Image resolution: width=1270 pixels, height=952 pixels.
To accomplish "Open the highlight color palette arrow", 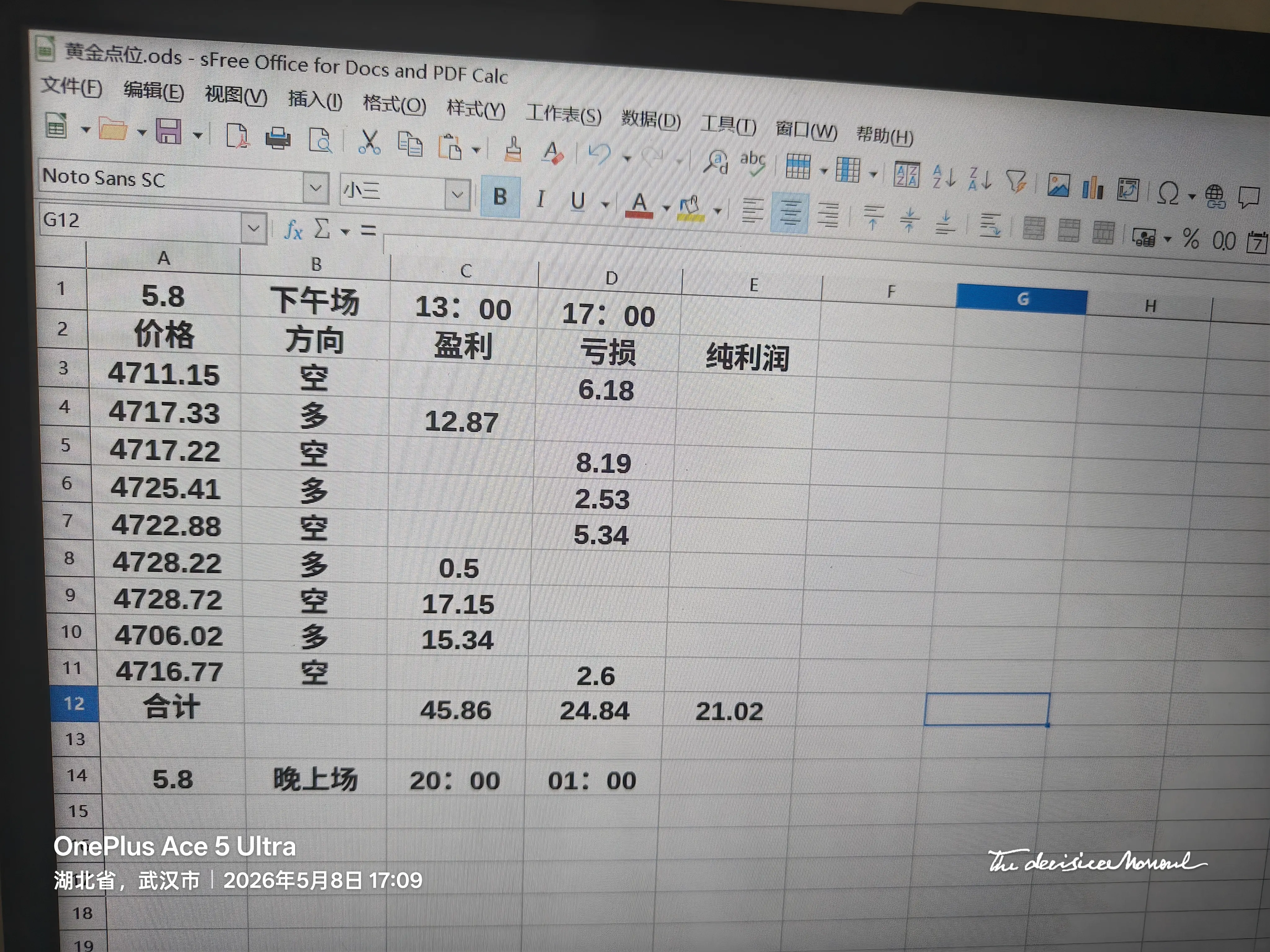I will (718, 211).
